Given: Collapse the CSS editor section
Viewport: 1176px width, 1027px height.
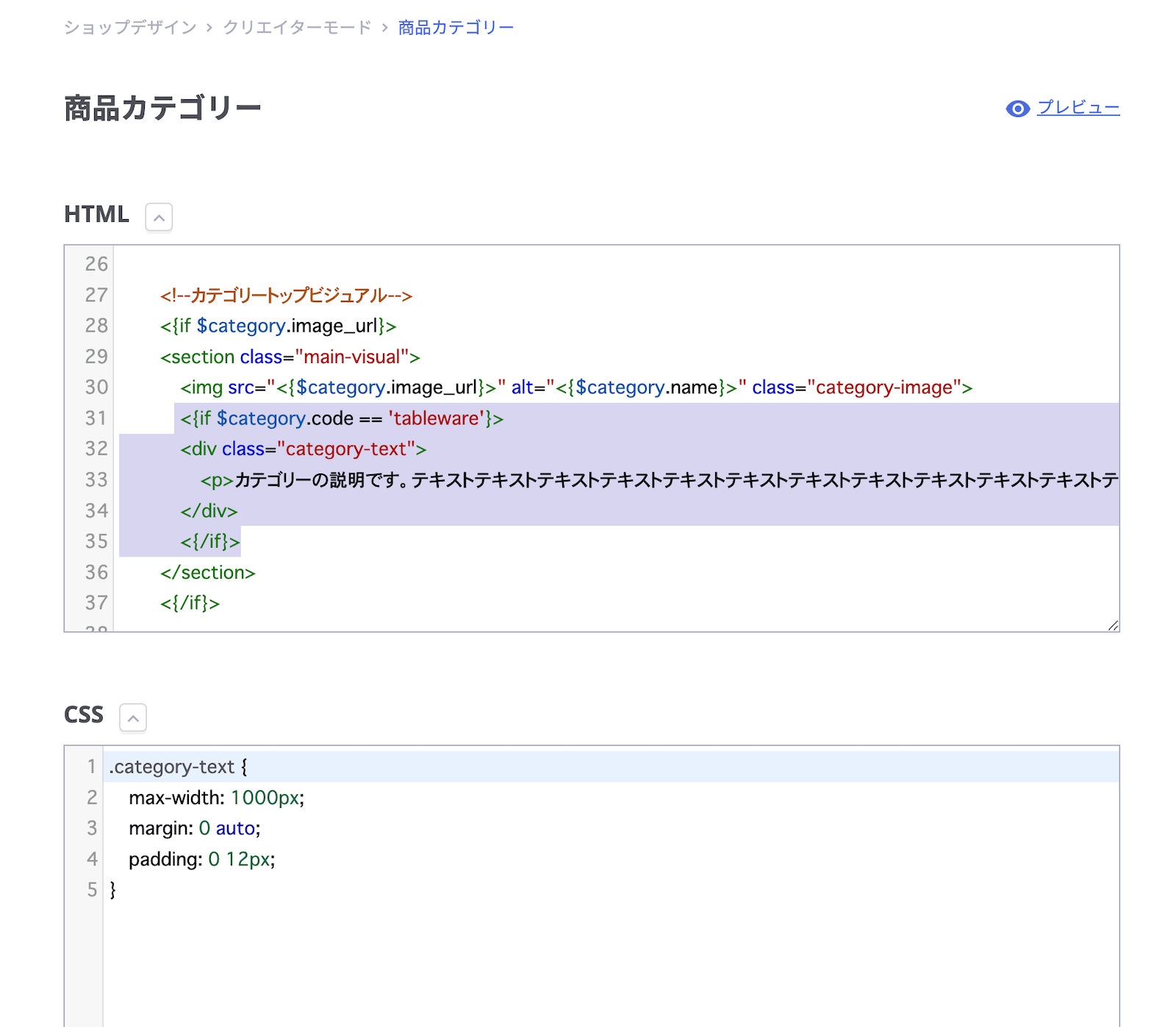Looking at the screenshot, I should (133, 718).
